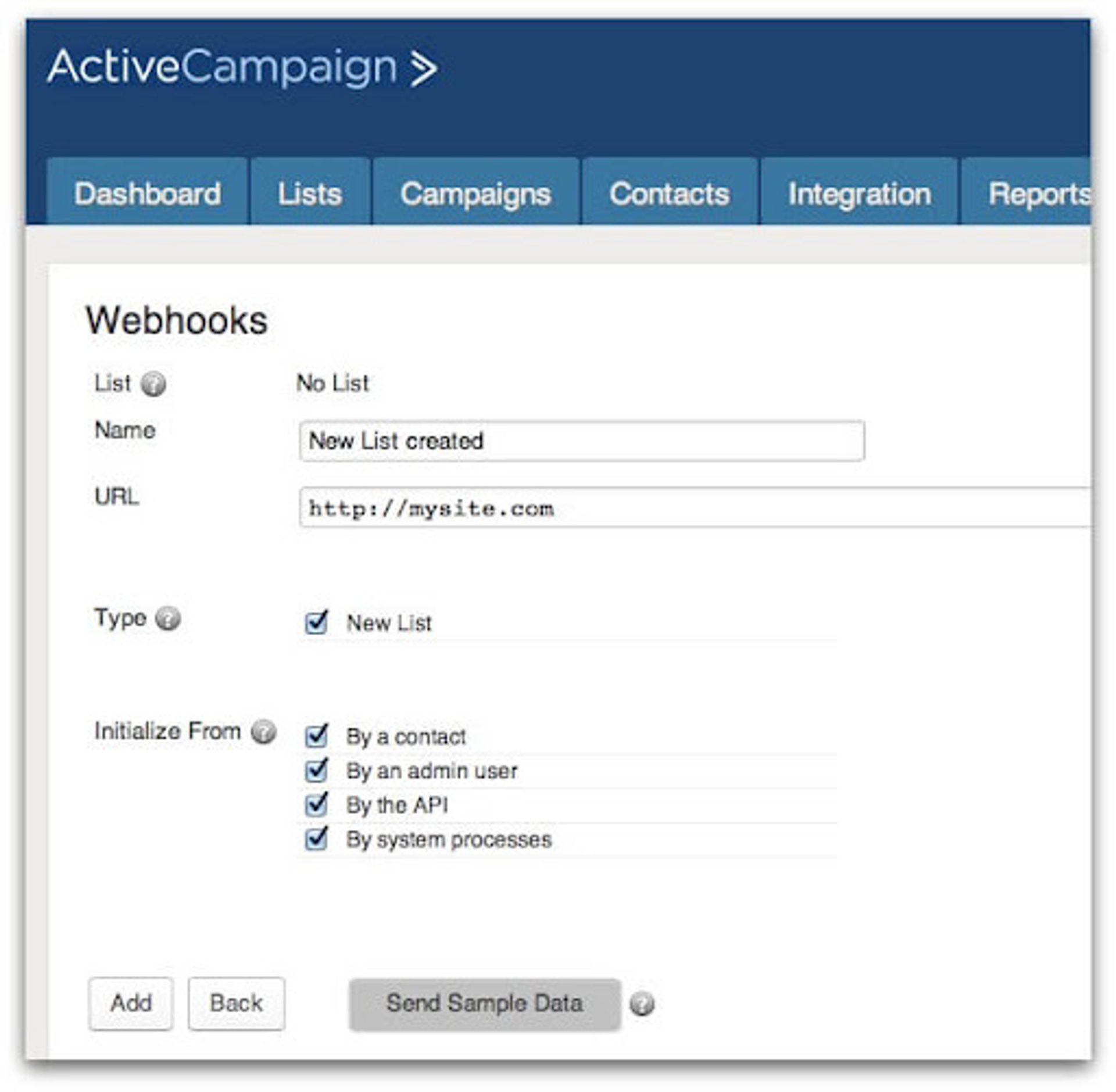Click the Send Sample Data button

coord(485,1003)
